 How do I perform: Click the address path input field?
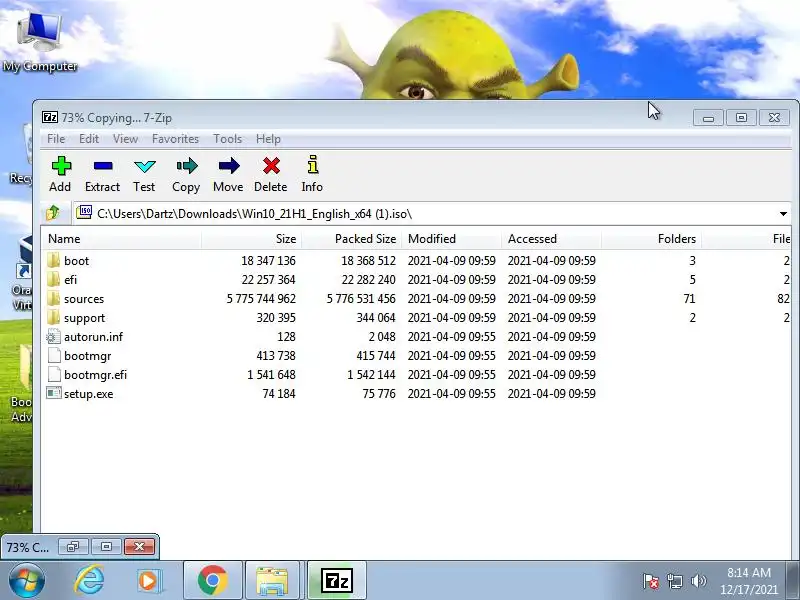(x=434, y=213)
